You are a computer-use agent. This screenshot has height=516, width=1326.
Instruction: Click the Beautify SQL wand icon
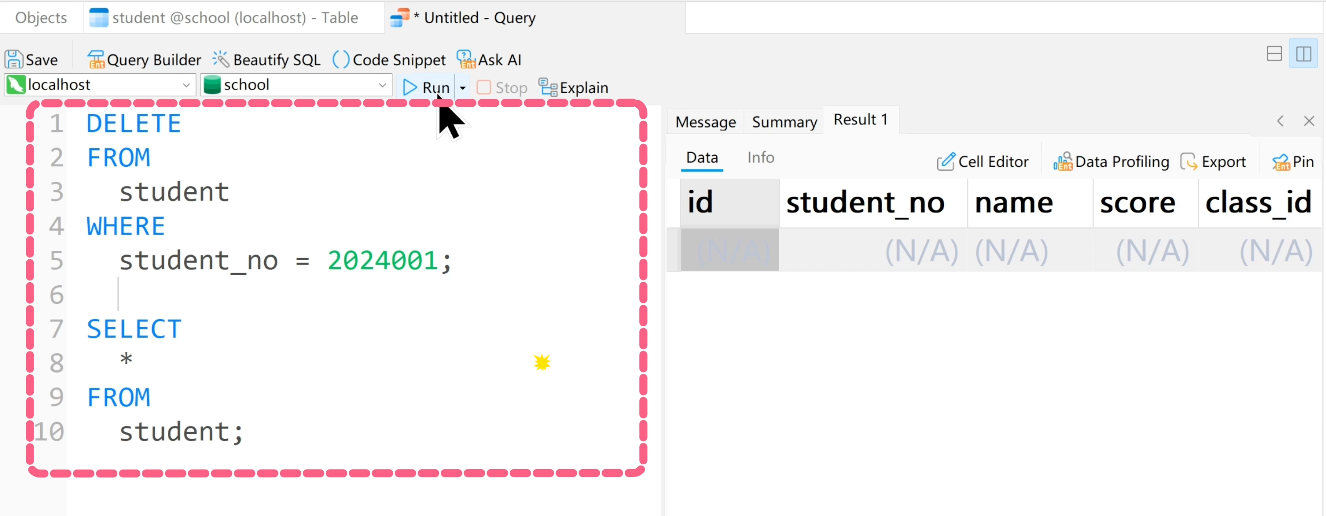[220, 60]
